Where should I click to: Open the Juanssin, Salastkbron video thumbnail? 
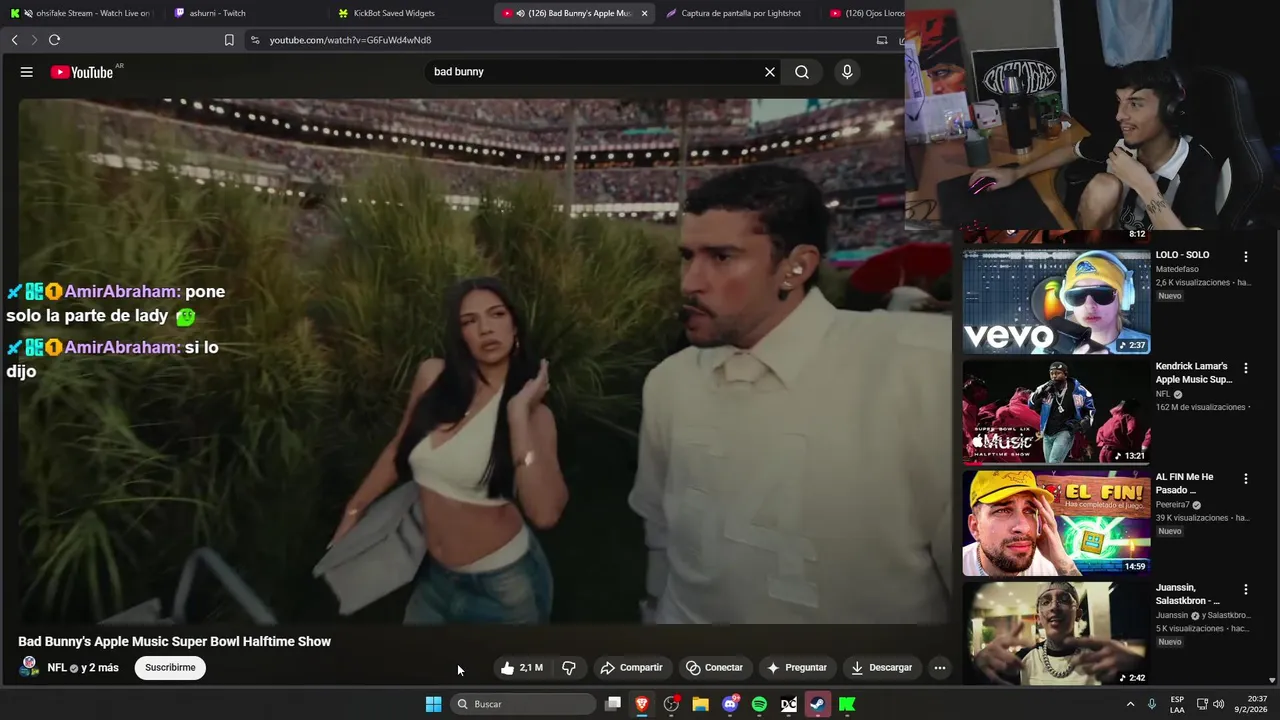tap(1056, 634)
